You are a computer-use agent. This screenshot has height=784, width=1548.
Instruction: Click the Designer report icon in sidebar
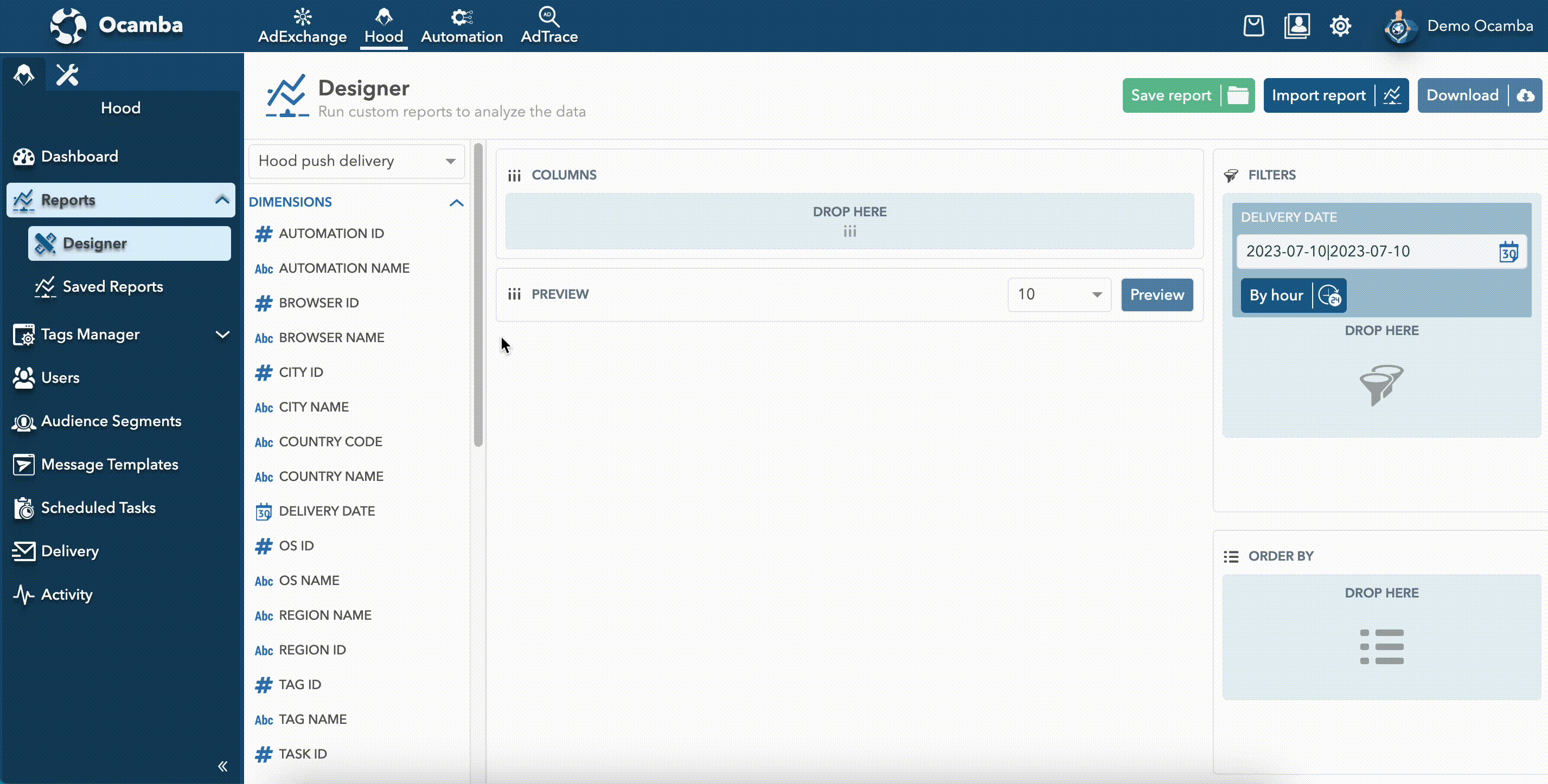(45, 243)
